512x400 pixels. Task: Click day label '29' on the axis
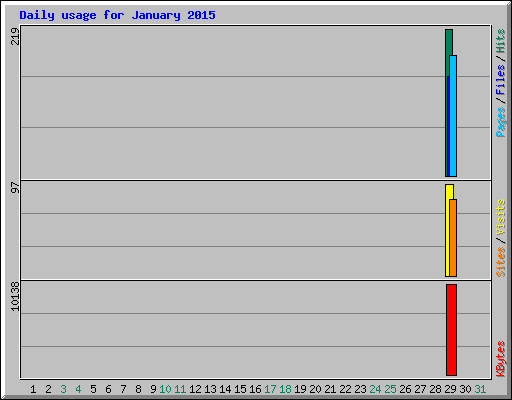click(450, 389)
